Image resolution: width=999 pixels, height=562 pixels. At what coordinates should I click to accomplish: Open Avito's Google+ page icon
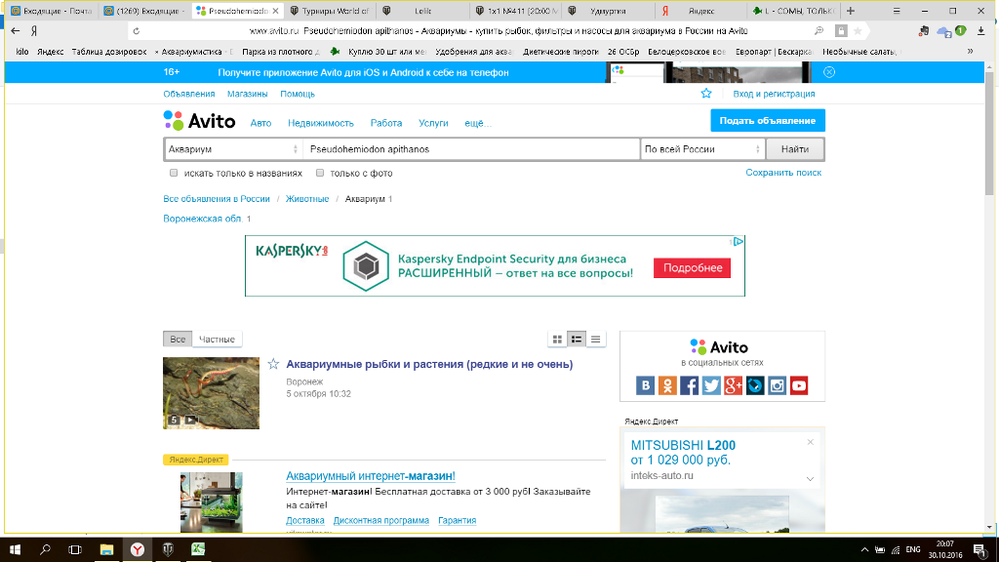pyautogui.click(x=733, y=385)
